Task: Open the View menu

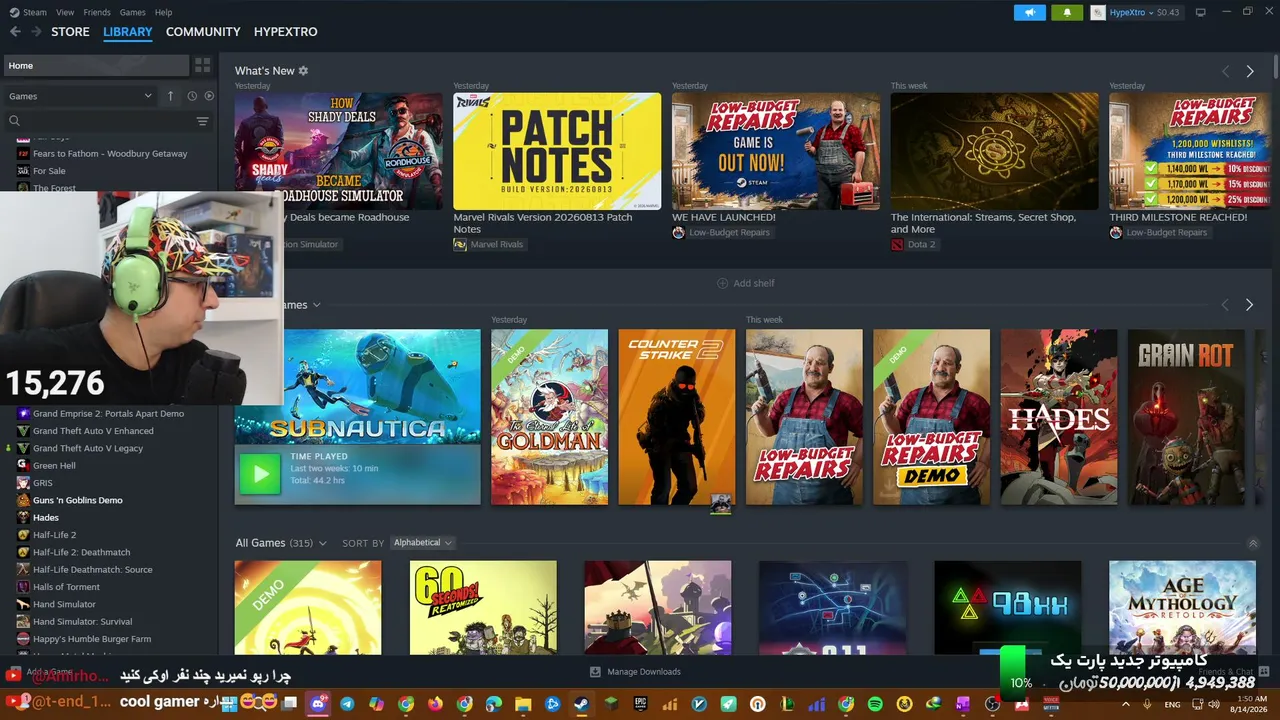Action: (x=65, y=12)
